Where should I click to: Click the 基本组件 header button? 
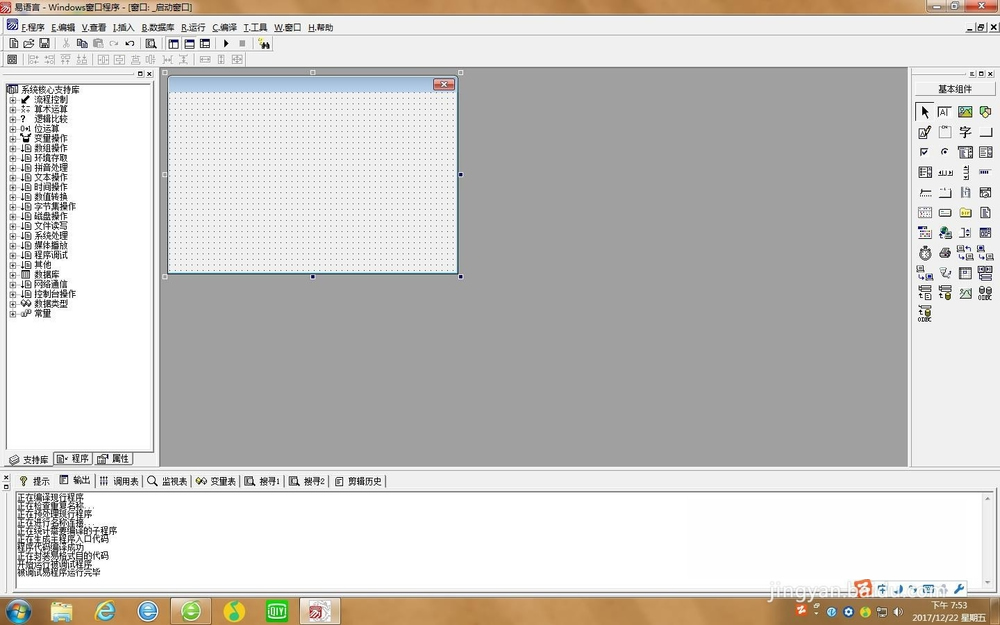[x=955, y=89]
